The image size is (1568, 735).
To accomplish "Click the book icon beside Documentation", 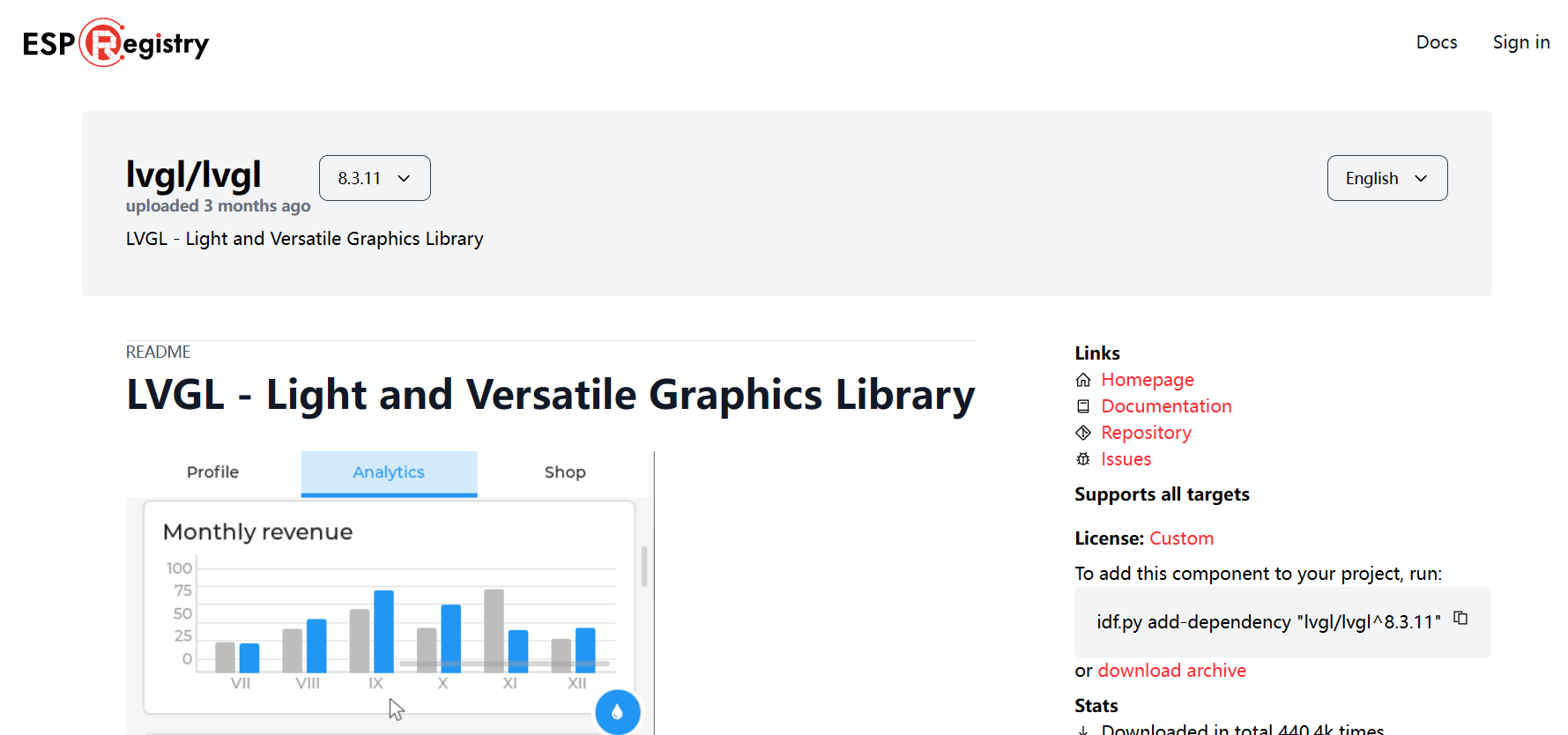I will click(1083, 406).
